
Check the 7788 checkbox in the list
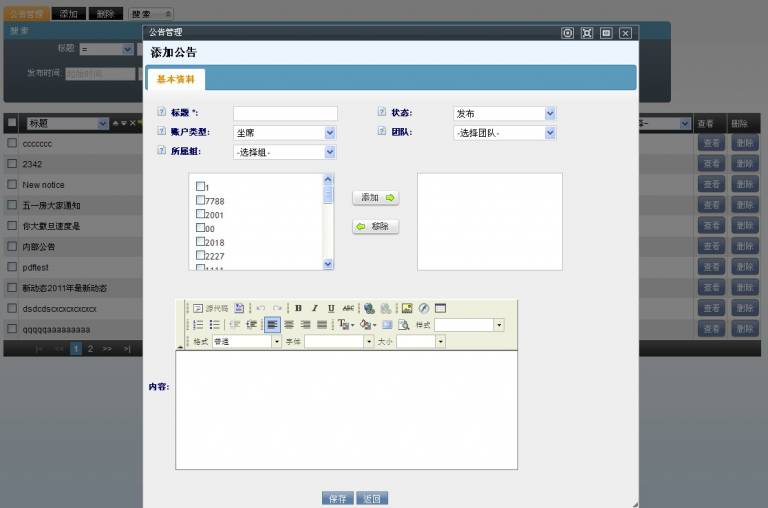pyautogui.click(x=201, y=201)
